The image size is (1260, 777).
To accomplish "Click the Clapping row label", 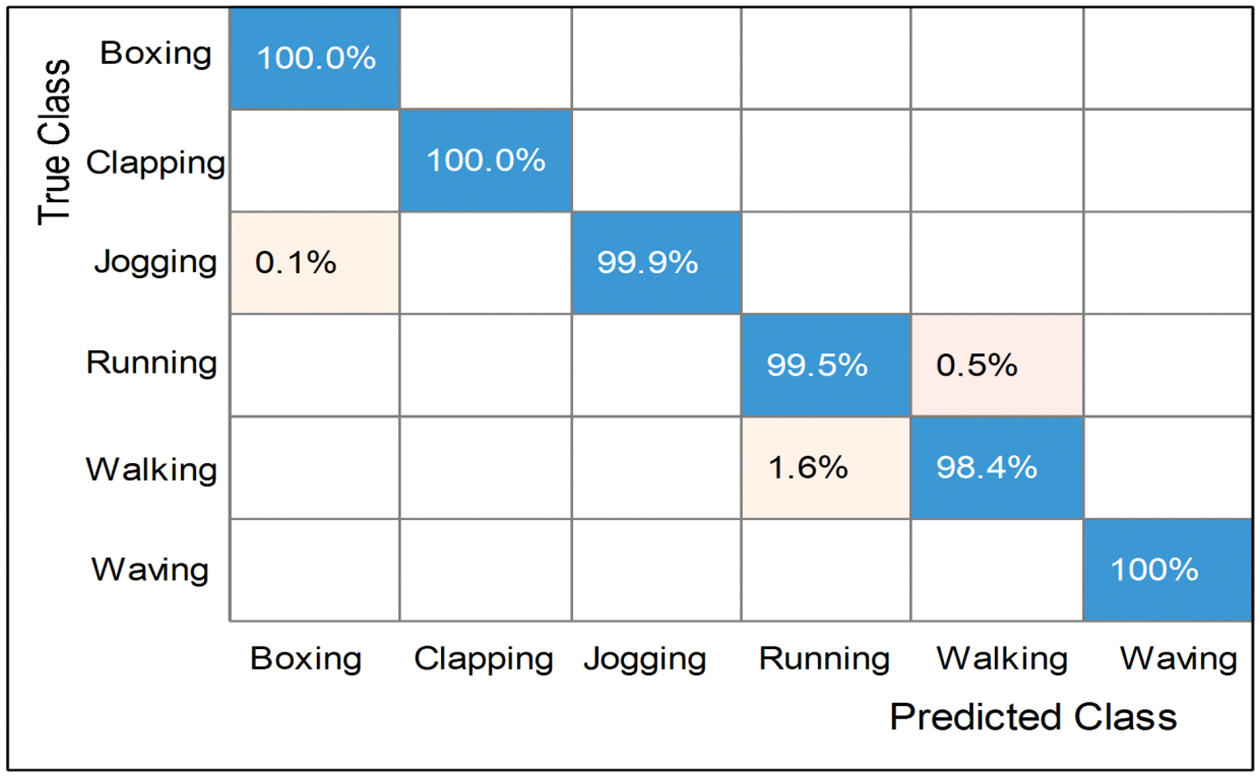I will coord(155,162).
